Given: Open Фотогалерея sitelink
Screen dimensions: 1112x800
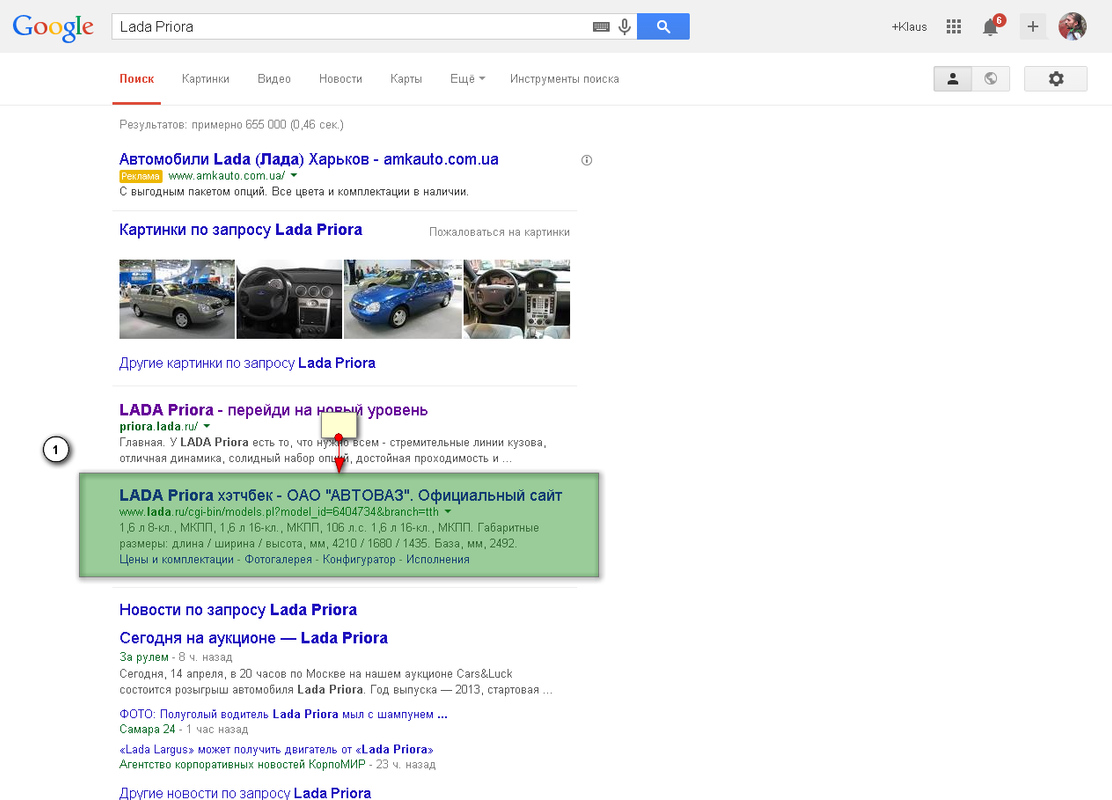Looking at the screenshot, I should (278, 560).
